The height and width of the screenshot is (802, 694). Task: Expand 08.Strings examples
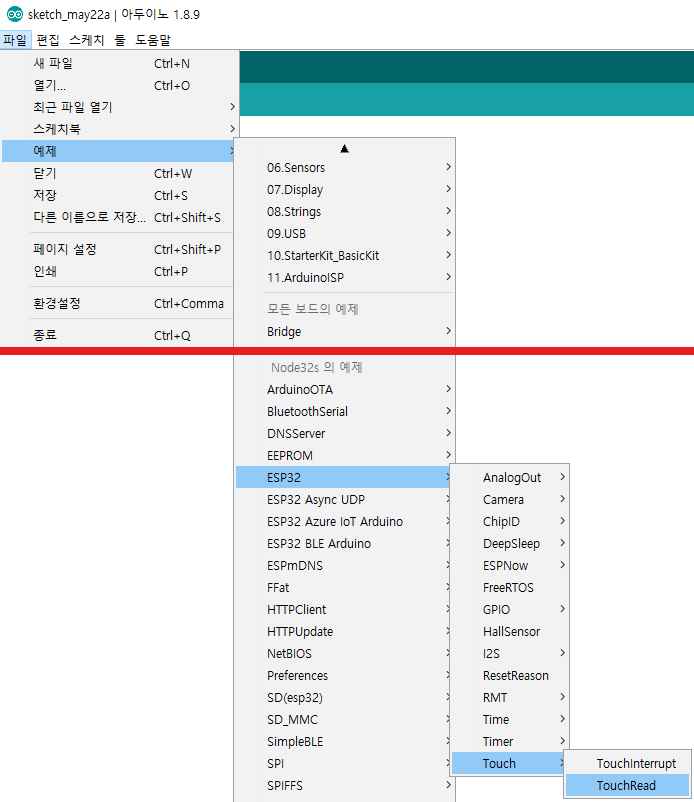tap(345, 212)
